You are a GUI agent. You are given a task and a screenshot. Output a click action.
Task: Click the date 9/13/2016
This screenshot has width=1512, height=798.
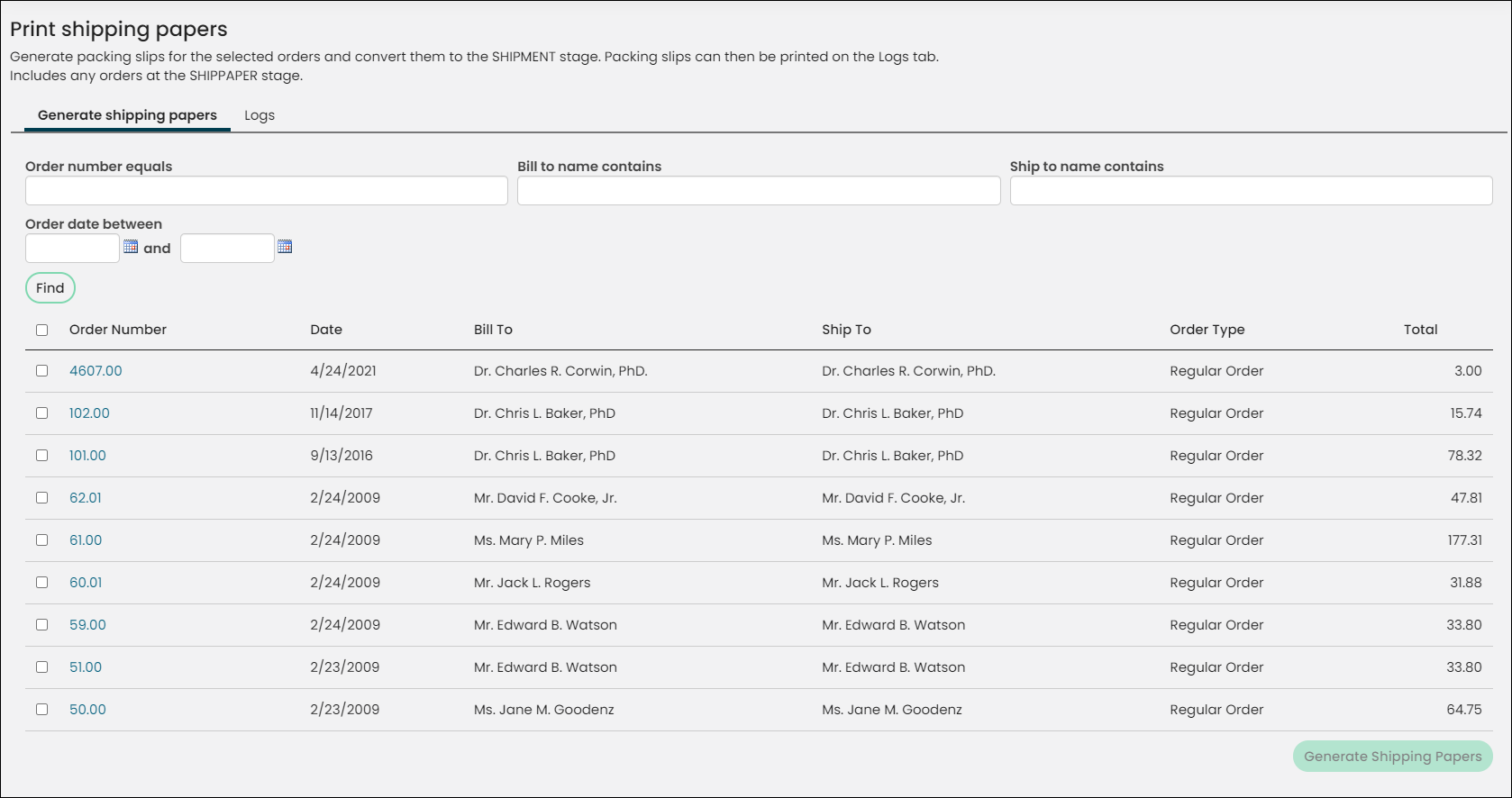(342, 456)
